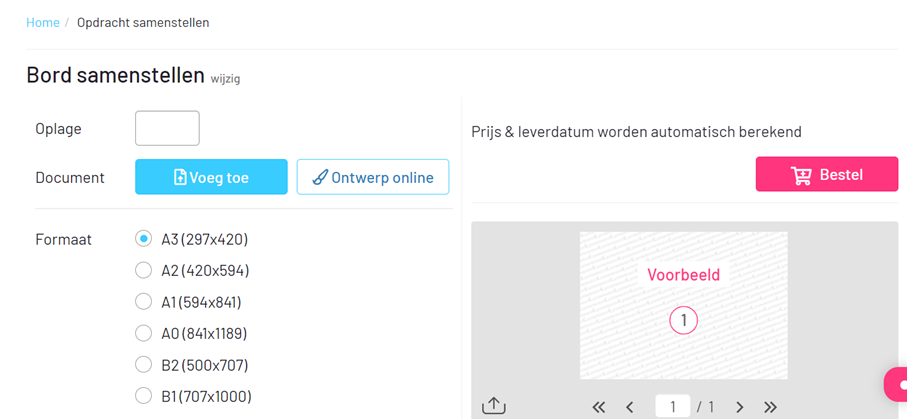Click the preview page number field
907x419 pixels.
673,407
